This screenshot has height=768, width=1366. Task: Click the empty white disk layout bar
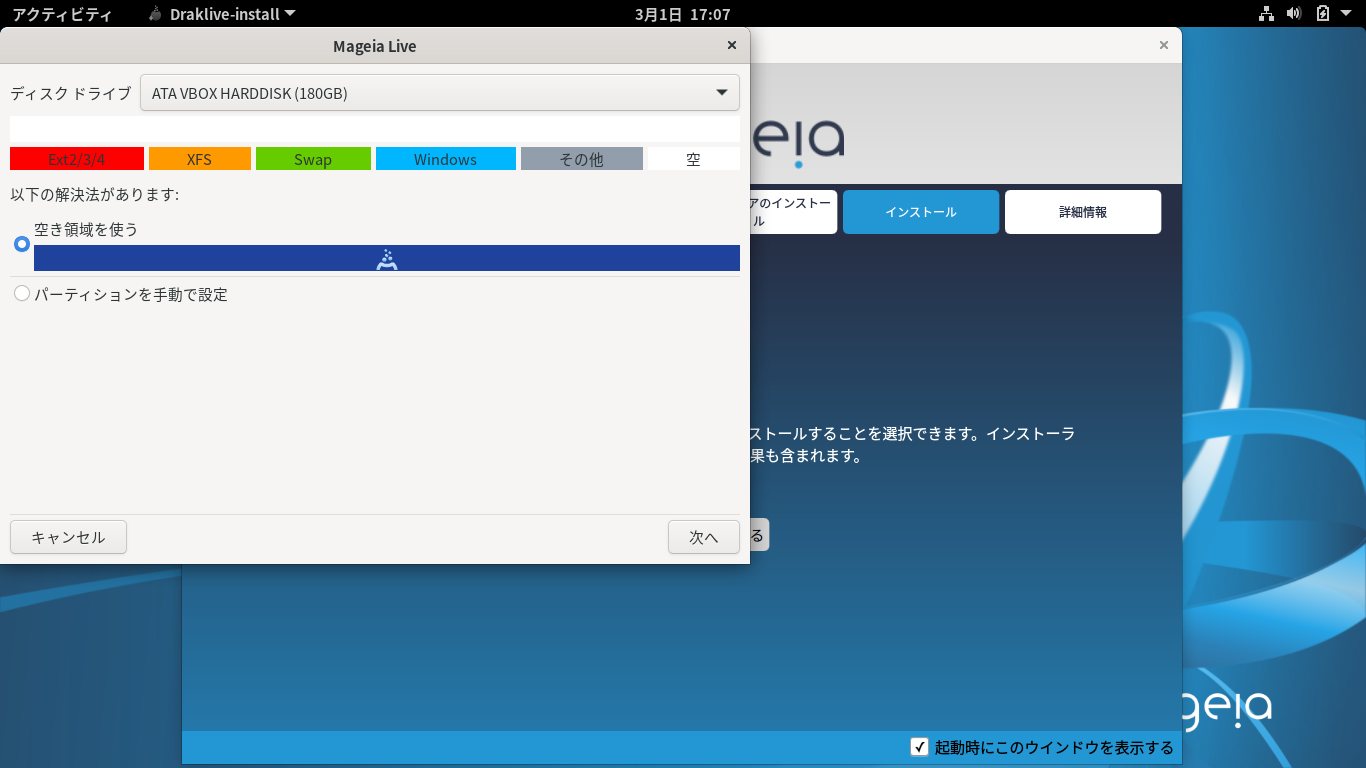click(375, 129)
